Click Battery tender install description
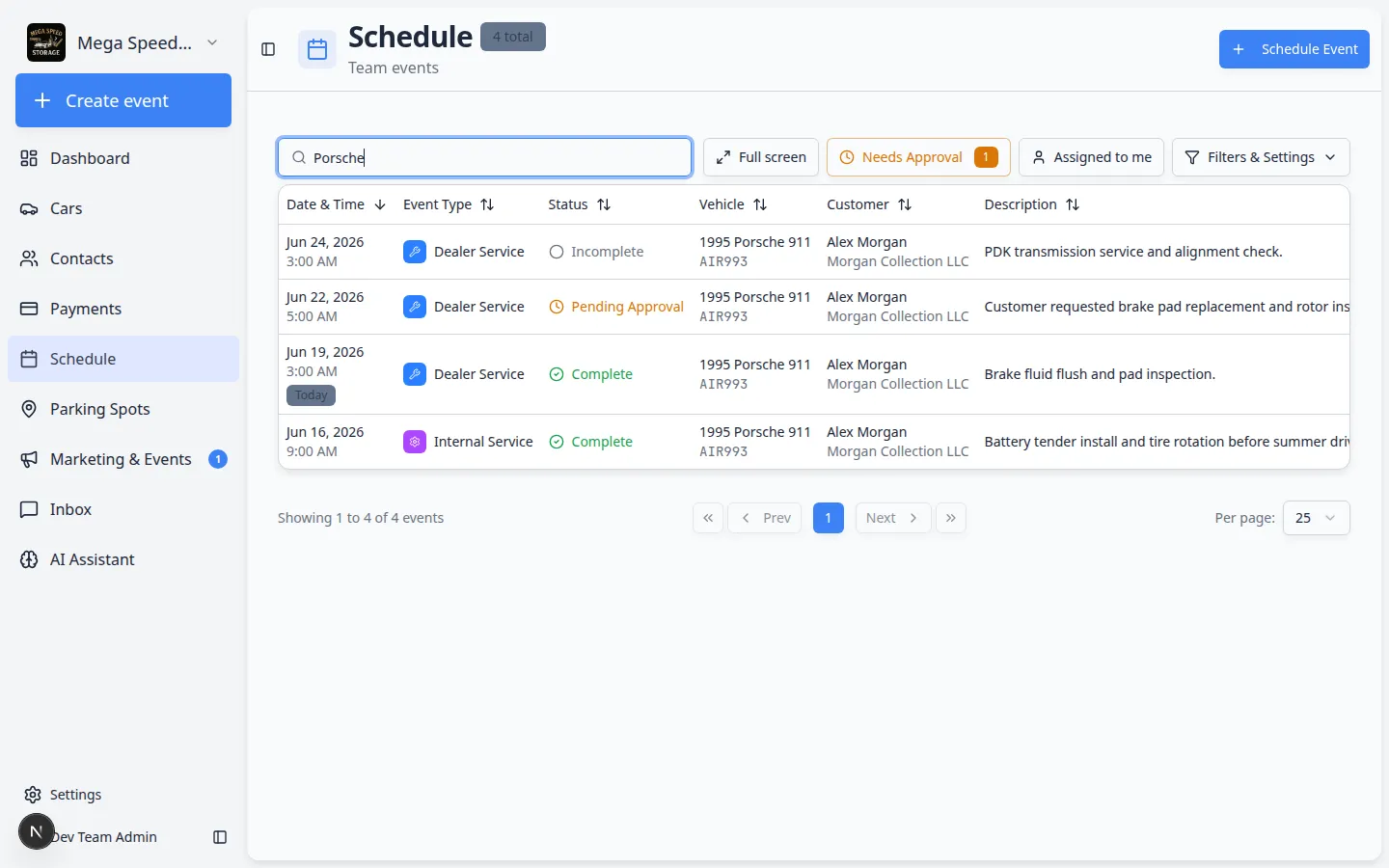The image size is (1389, 868). pyautogui.click(x=1166, y=442)
